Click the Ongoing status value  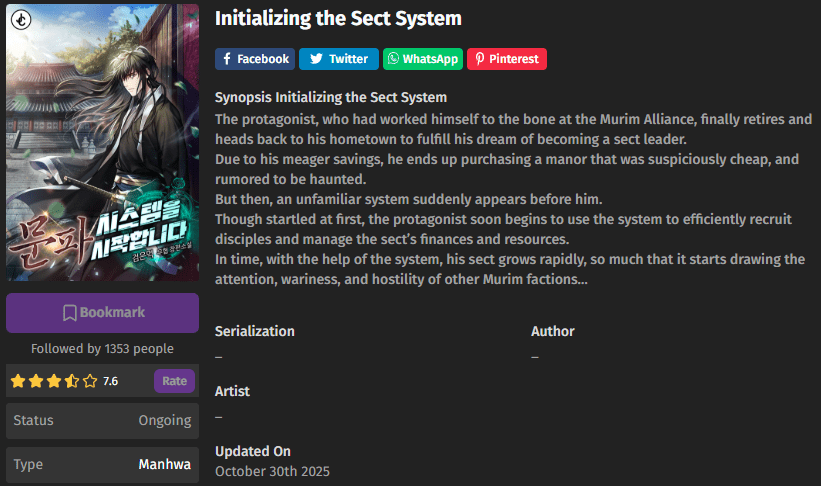(164, 421)
